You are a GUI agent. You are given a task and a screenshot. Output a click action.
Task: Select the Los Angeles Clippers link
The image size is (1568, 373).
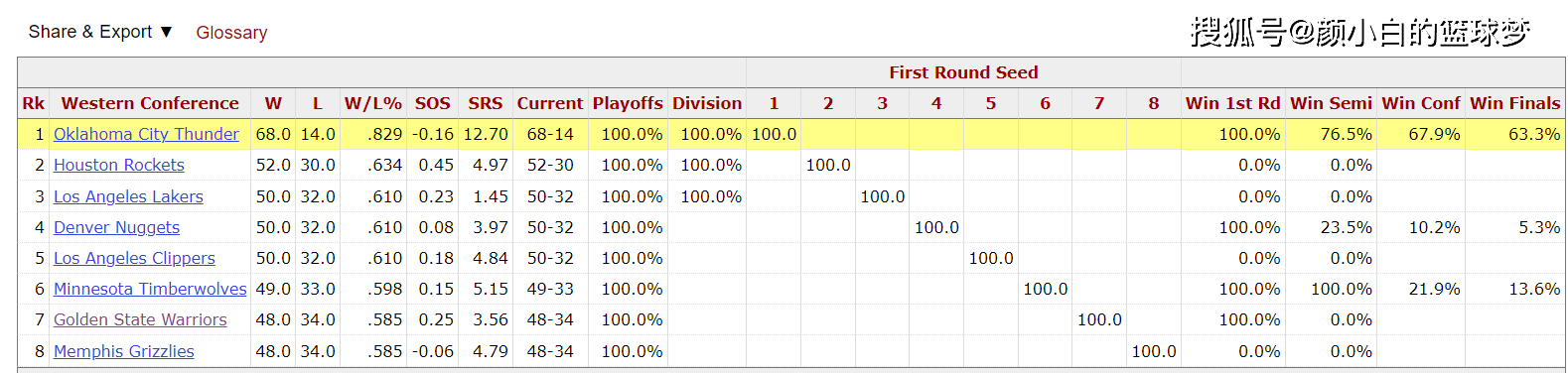134,258
